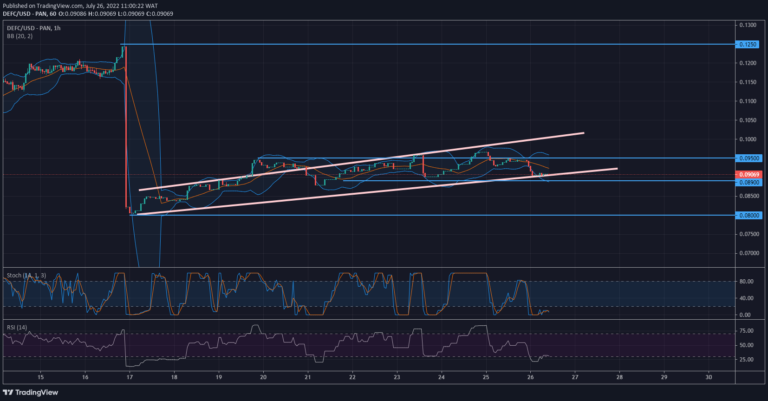Click the 40.00 Stoch scale value

(746, 298)
